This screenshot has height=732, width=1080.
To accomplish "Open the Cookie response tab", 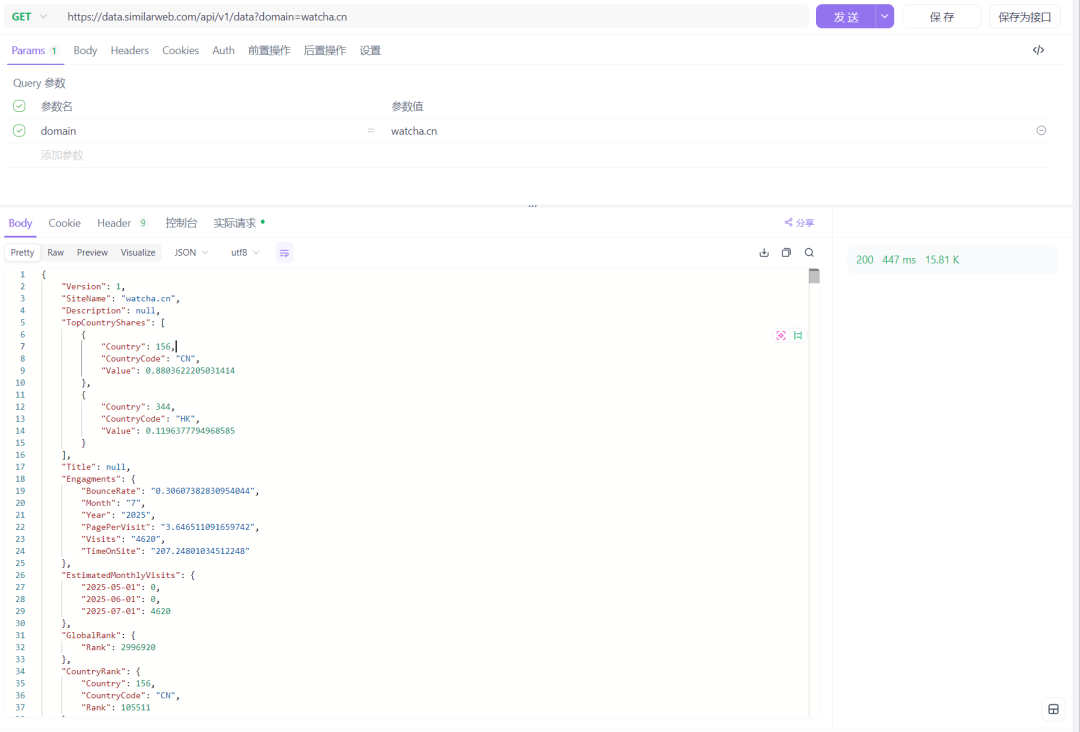I will 65,223.
